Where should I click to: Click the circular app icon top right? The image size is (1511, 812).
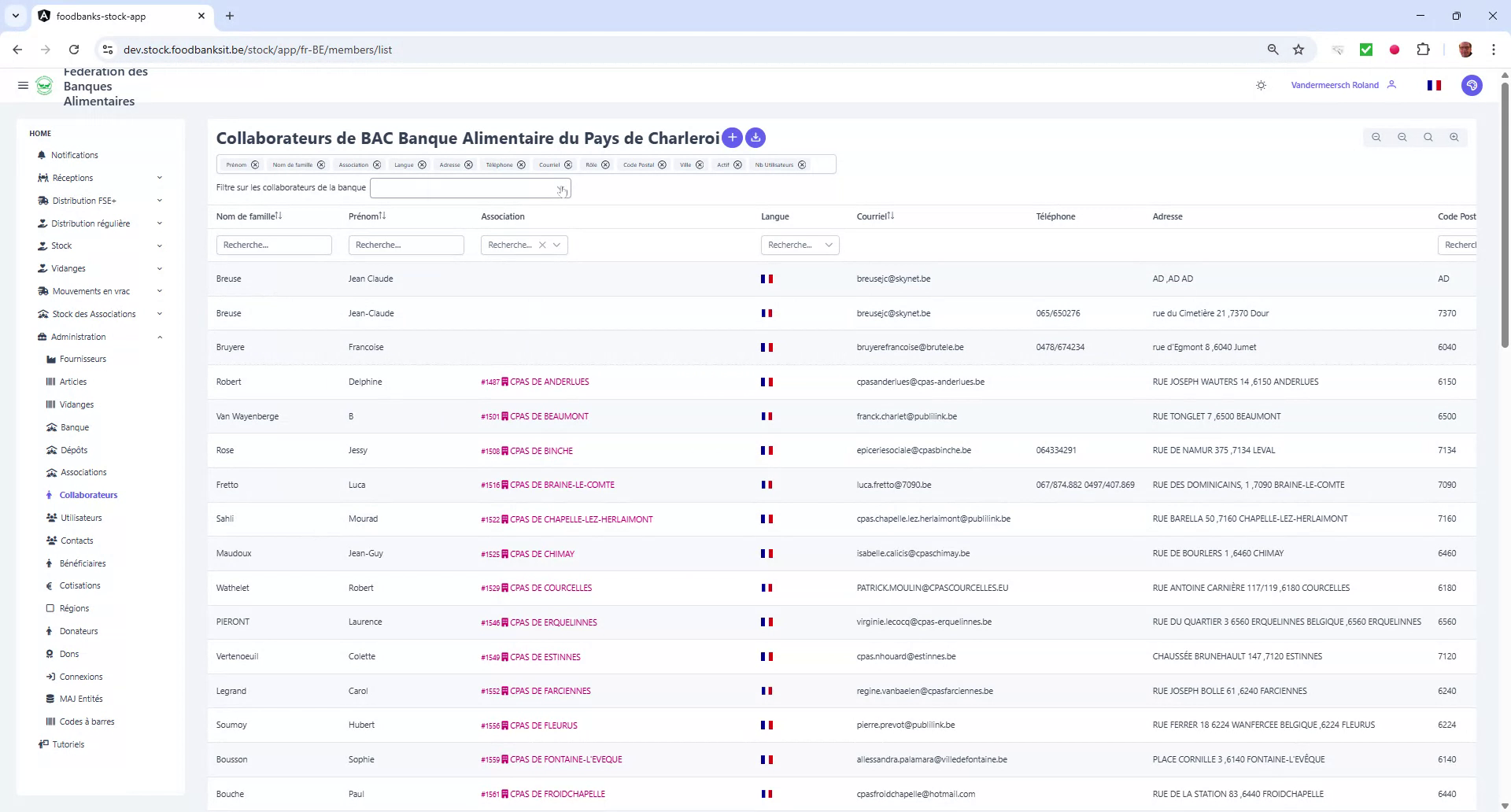click(1472, 85)
